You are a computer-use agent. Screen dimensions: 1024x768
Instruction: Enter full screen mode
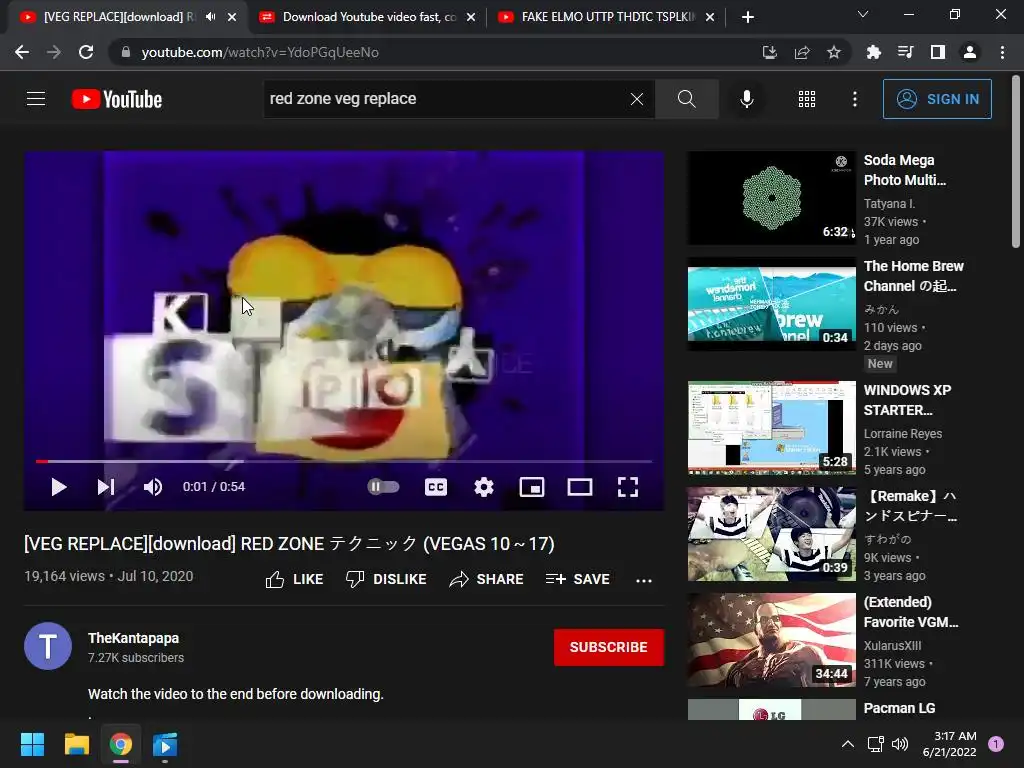click(628, 487)
